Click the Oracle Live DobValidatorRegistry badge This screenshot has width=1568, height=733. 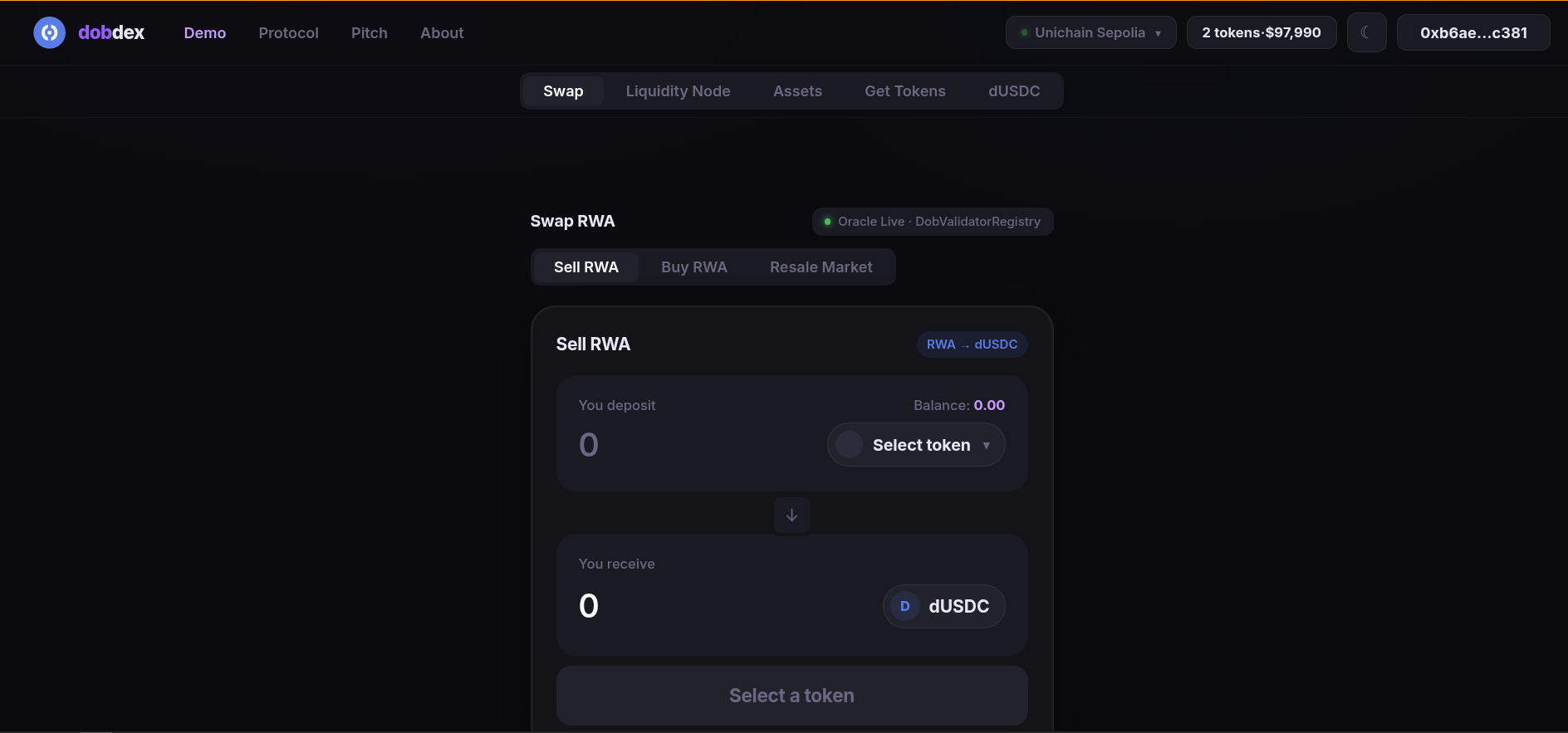pyautogui.click(x=933, y=222)
